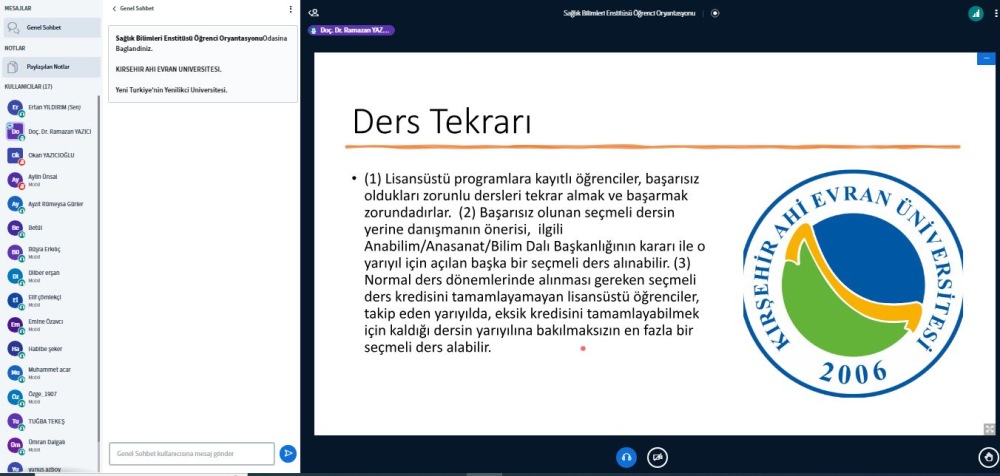The height and width of the screenshot is (476, 1000).
Task: Click the 'Ders Tekrarı' slide heading
Action: coord(441,121)
